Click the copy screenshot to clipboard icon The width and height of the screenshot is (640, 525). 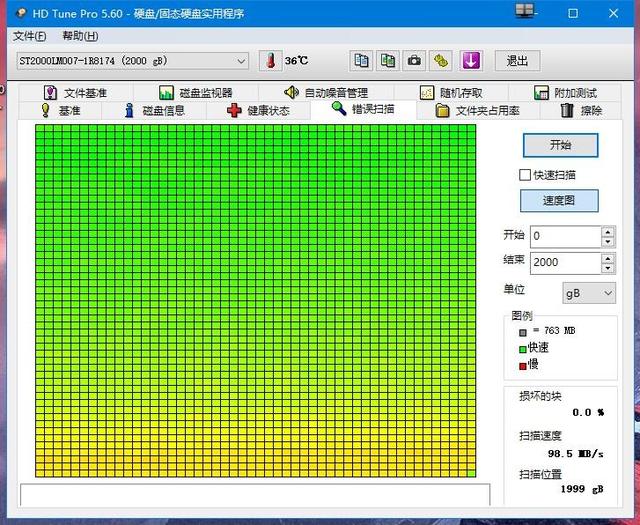click(388, 61)
